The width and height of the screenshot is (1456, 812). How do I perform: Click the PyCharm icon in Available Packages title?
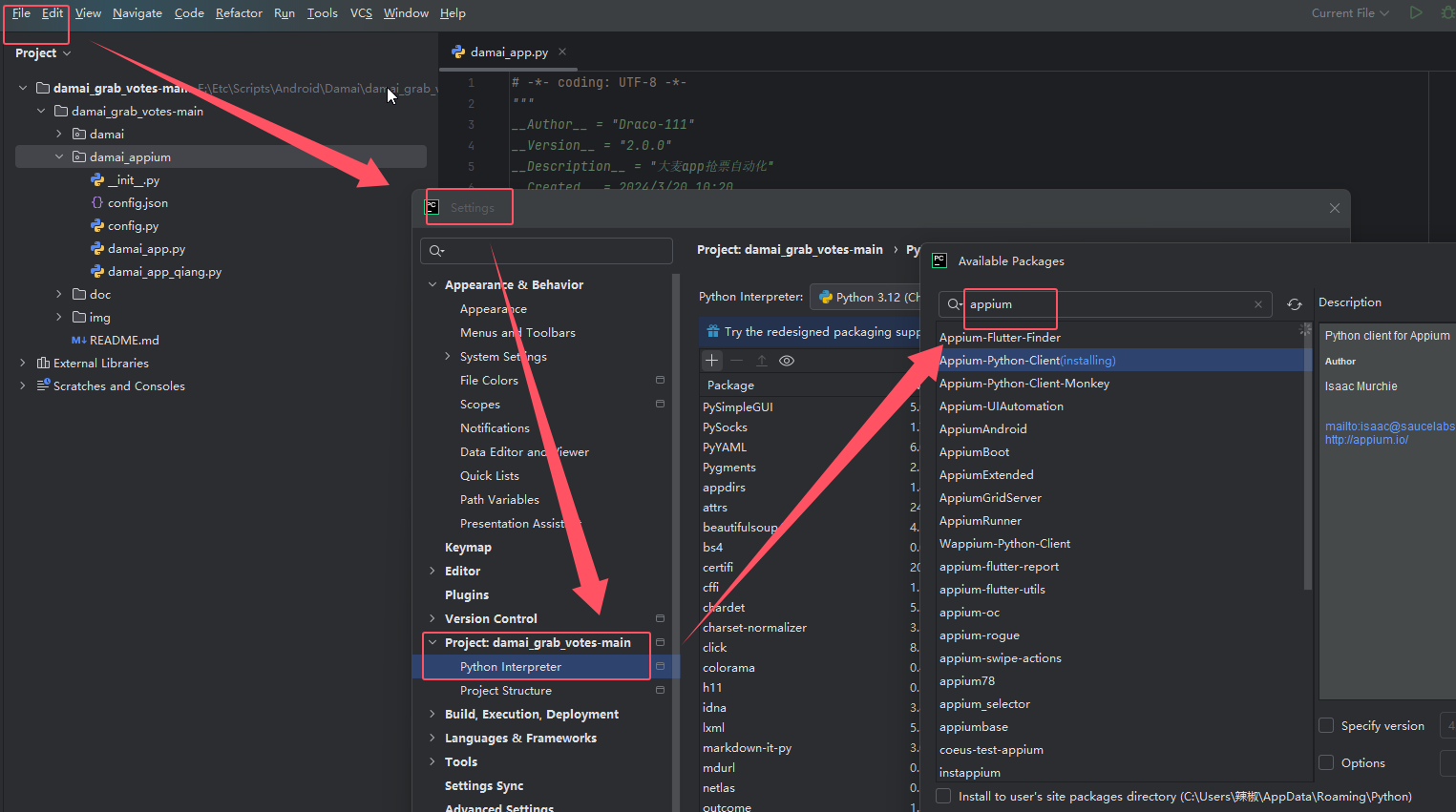pyautogui.click(x=939, y=260)
